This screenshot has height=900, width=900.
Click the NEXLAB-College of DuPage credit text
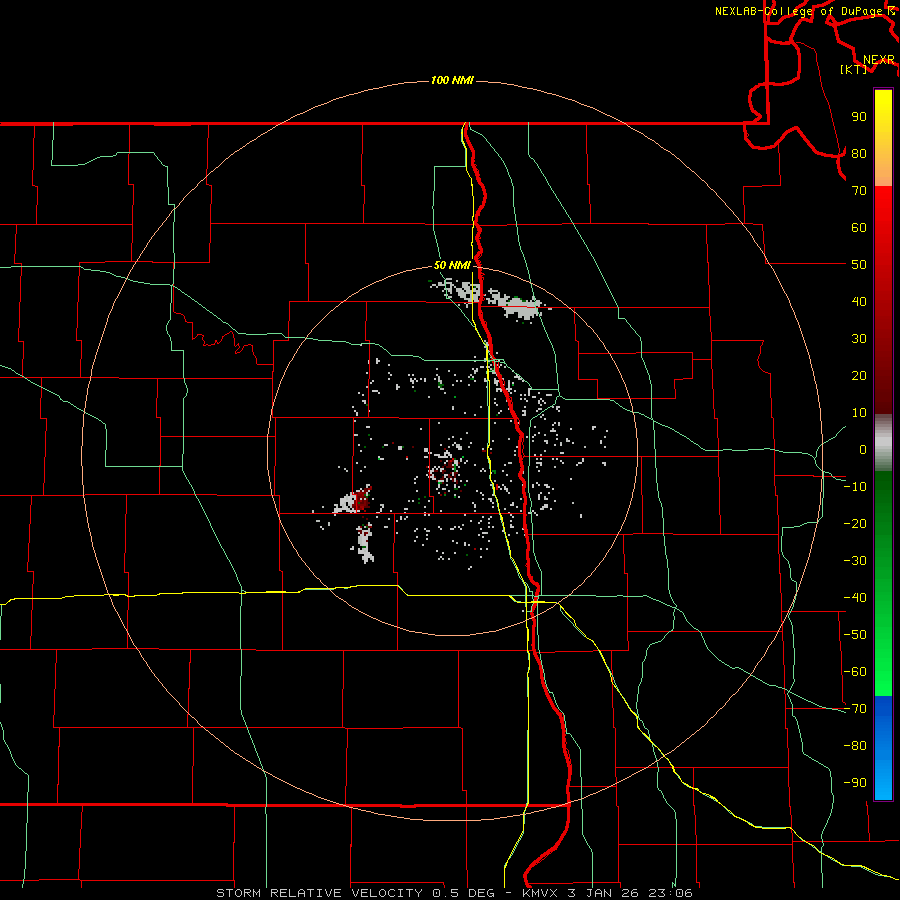pos(804,11)
